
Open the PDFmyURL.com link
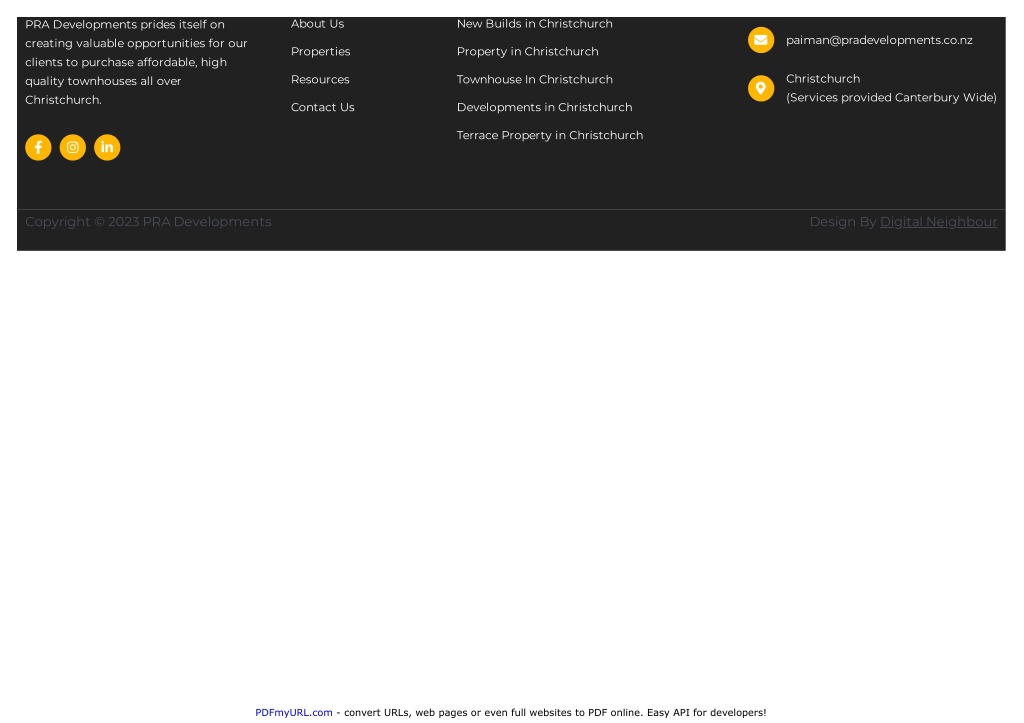294,713
